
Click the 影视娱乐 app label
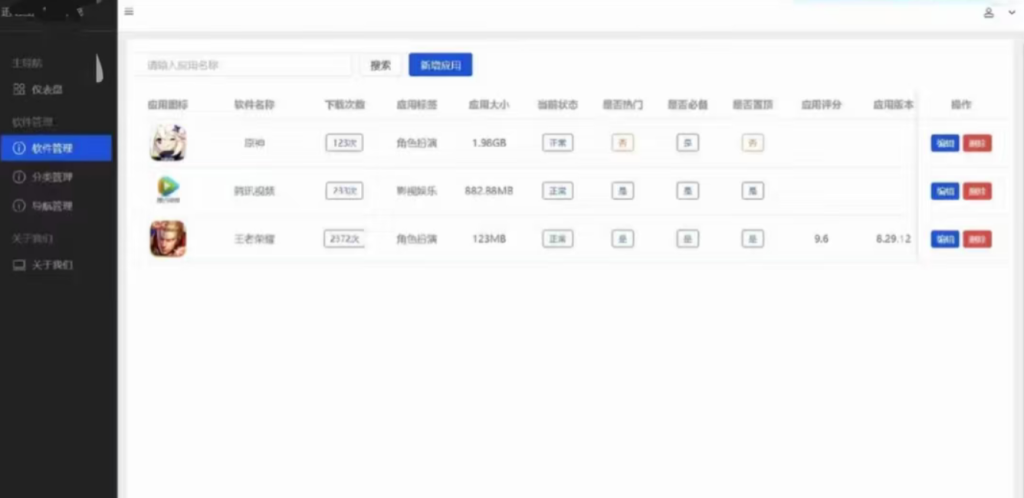(x=417, y=191)
